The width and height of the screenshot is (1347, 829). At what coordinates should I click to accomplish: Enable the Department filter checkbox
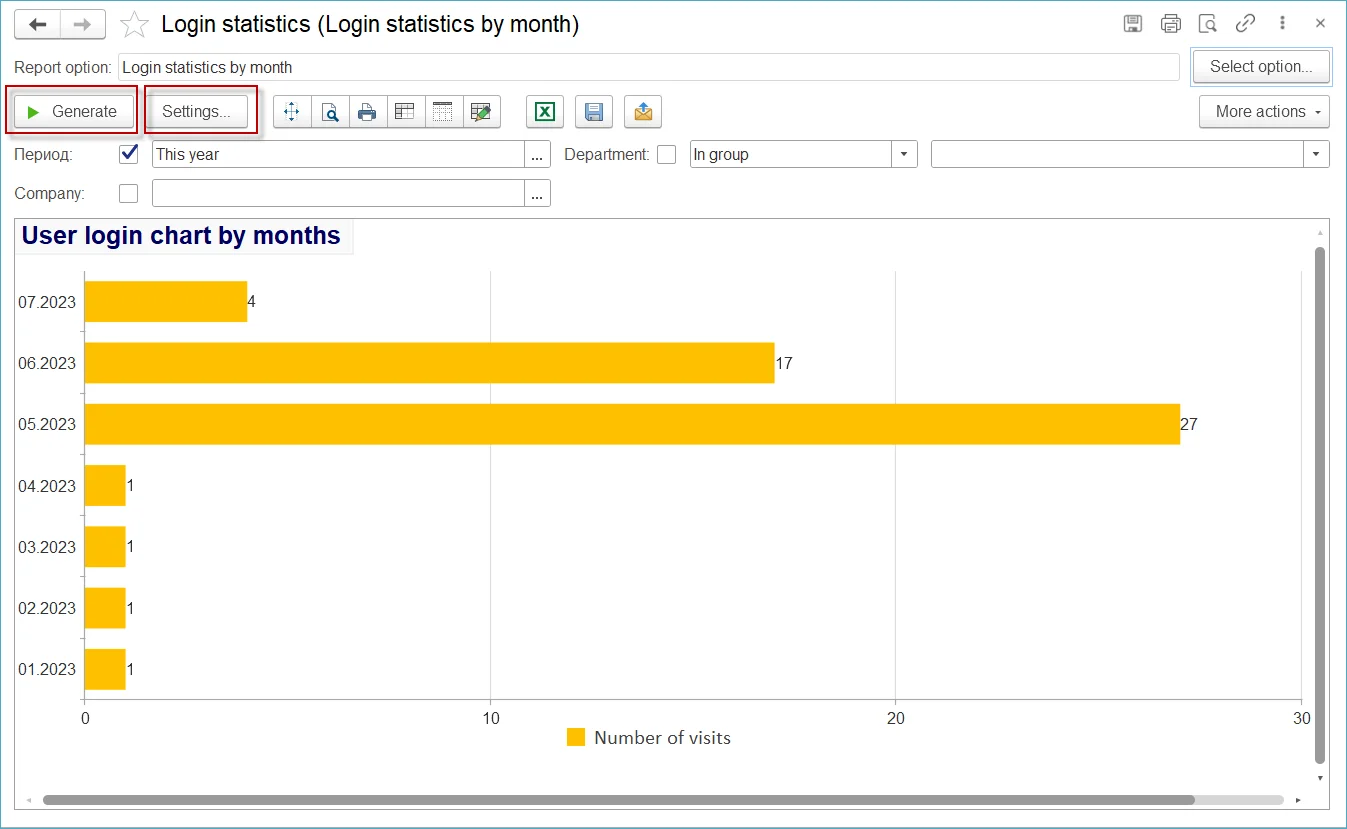(666, 154)
